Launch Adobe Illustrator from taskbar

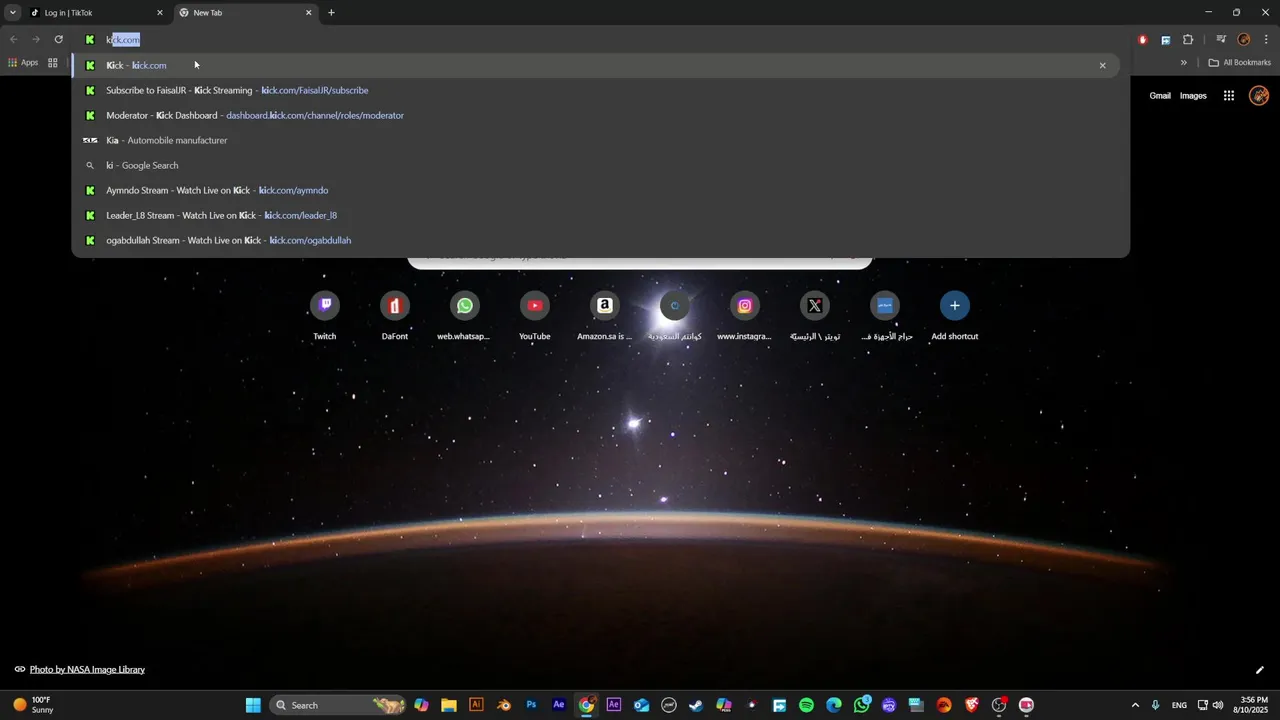pos(476,705)
